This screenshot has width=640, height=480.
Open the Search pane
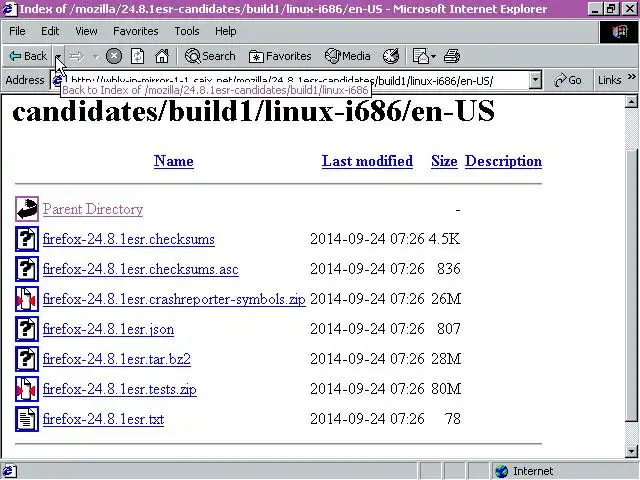(x=210, y=56)
